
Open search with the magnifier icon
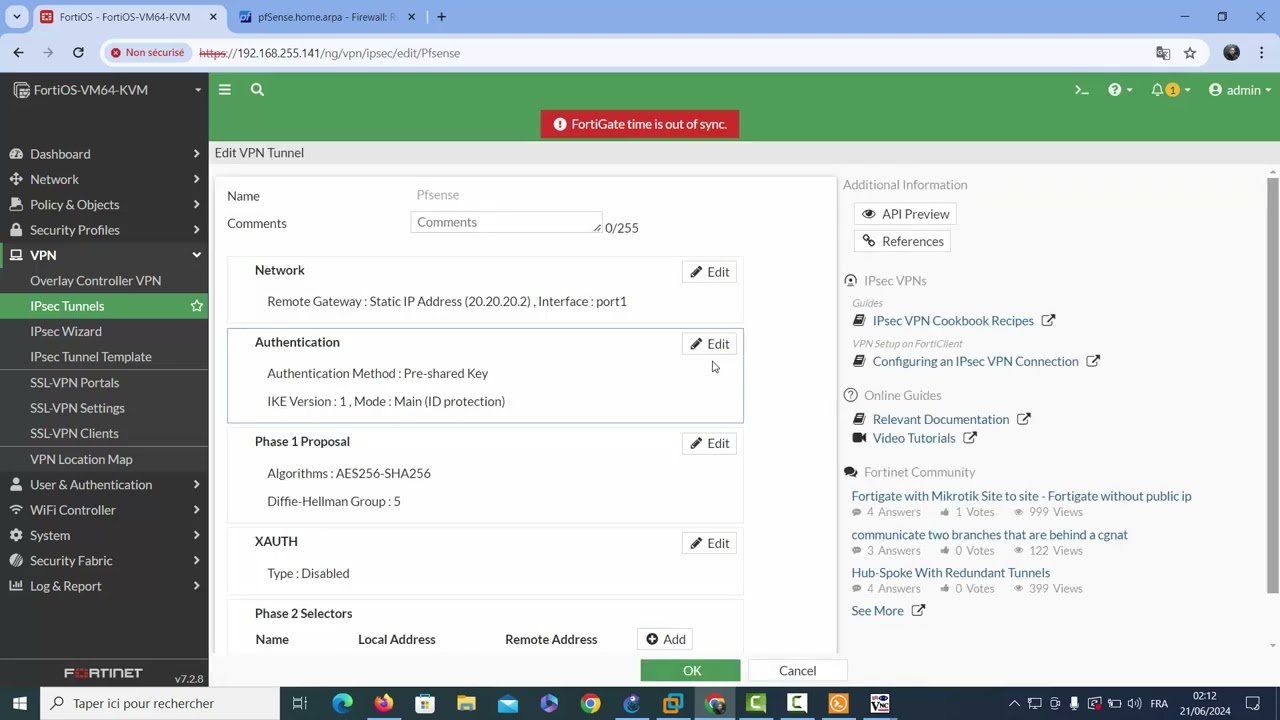tap(257, 90)
